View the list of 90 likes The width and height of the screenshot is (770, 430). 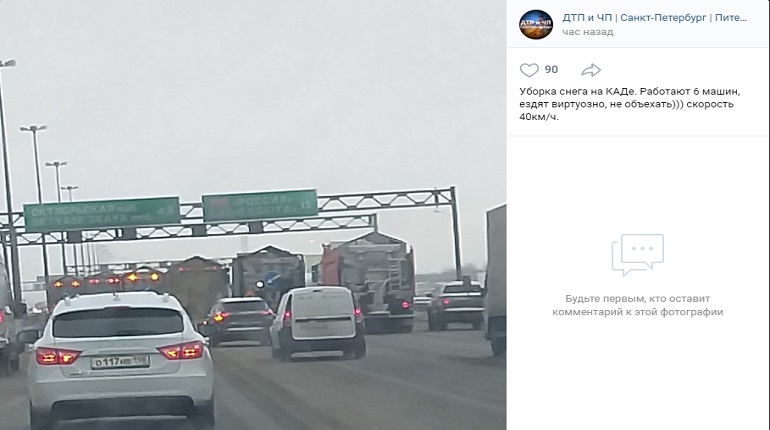(551, 70)
